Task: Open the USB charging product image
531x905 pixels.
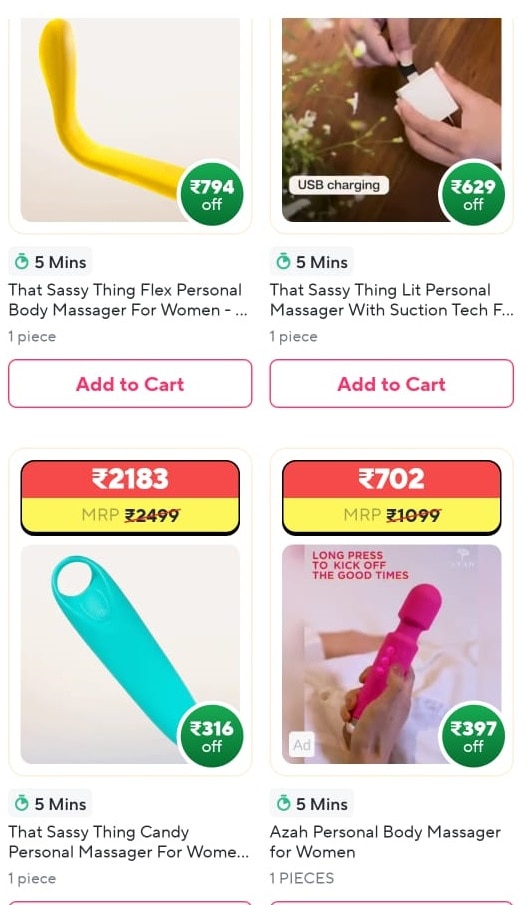Action: [391, 119]
